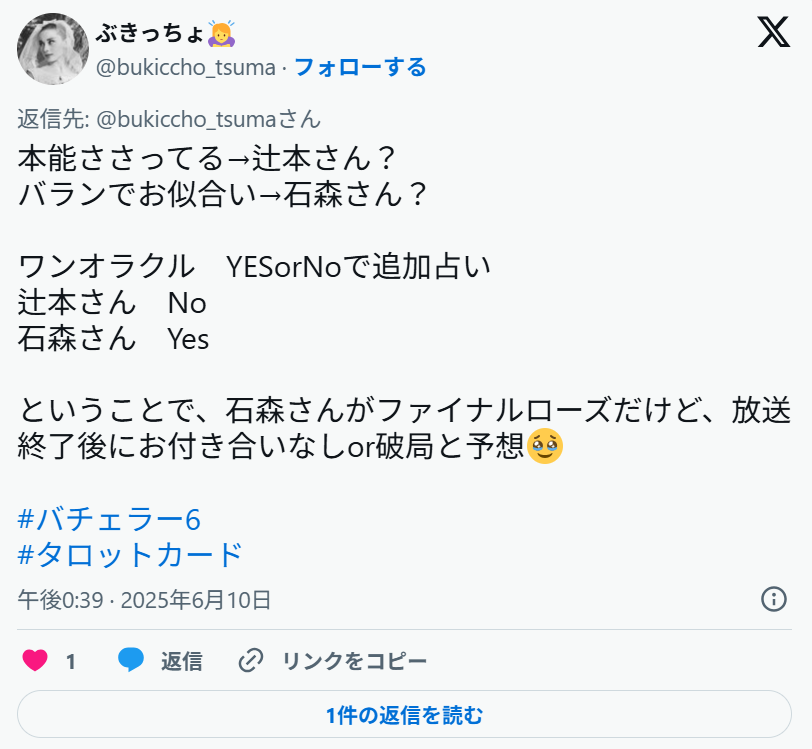Open the @bukiccho_tsuma handle under the name
Viewport: 812px width, 749px height.
(185, 67)
